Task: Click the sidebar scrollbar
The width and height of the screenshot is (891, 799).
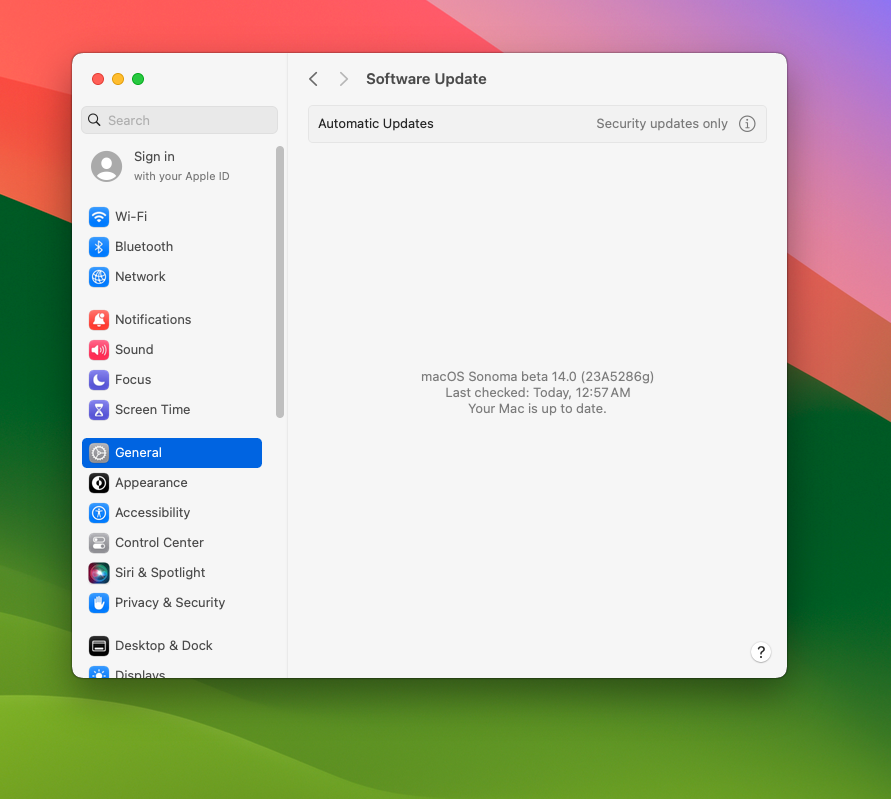Action: coord(280,282)
